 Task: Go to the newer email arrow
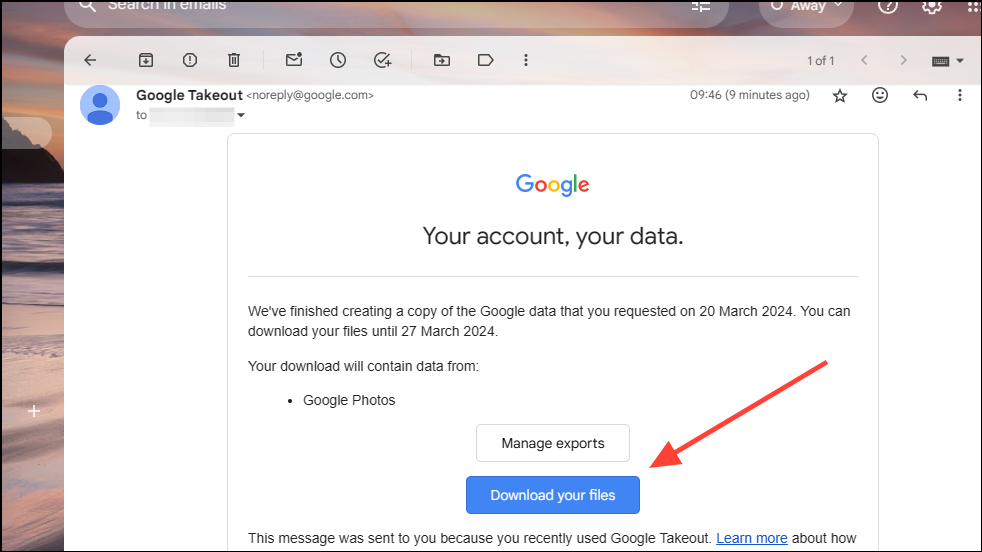864,60
